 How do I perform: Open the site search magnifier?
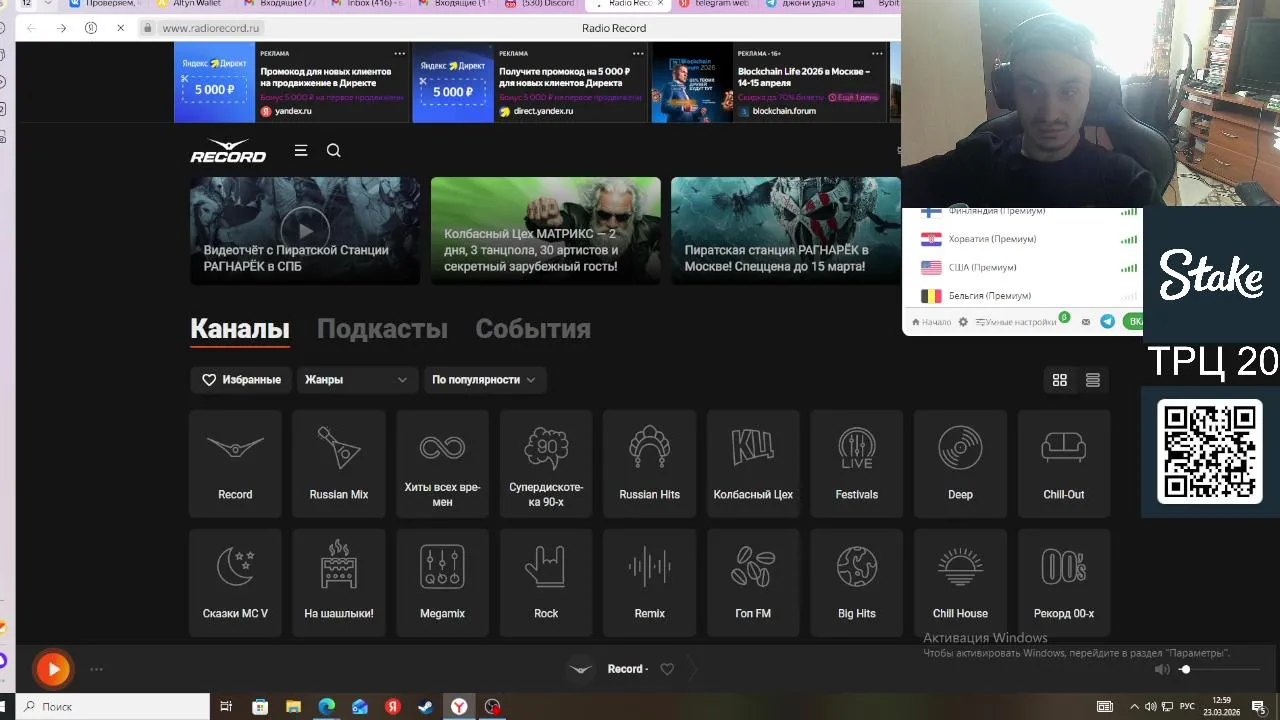tap(334, 150)
